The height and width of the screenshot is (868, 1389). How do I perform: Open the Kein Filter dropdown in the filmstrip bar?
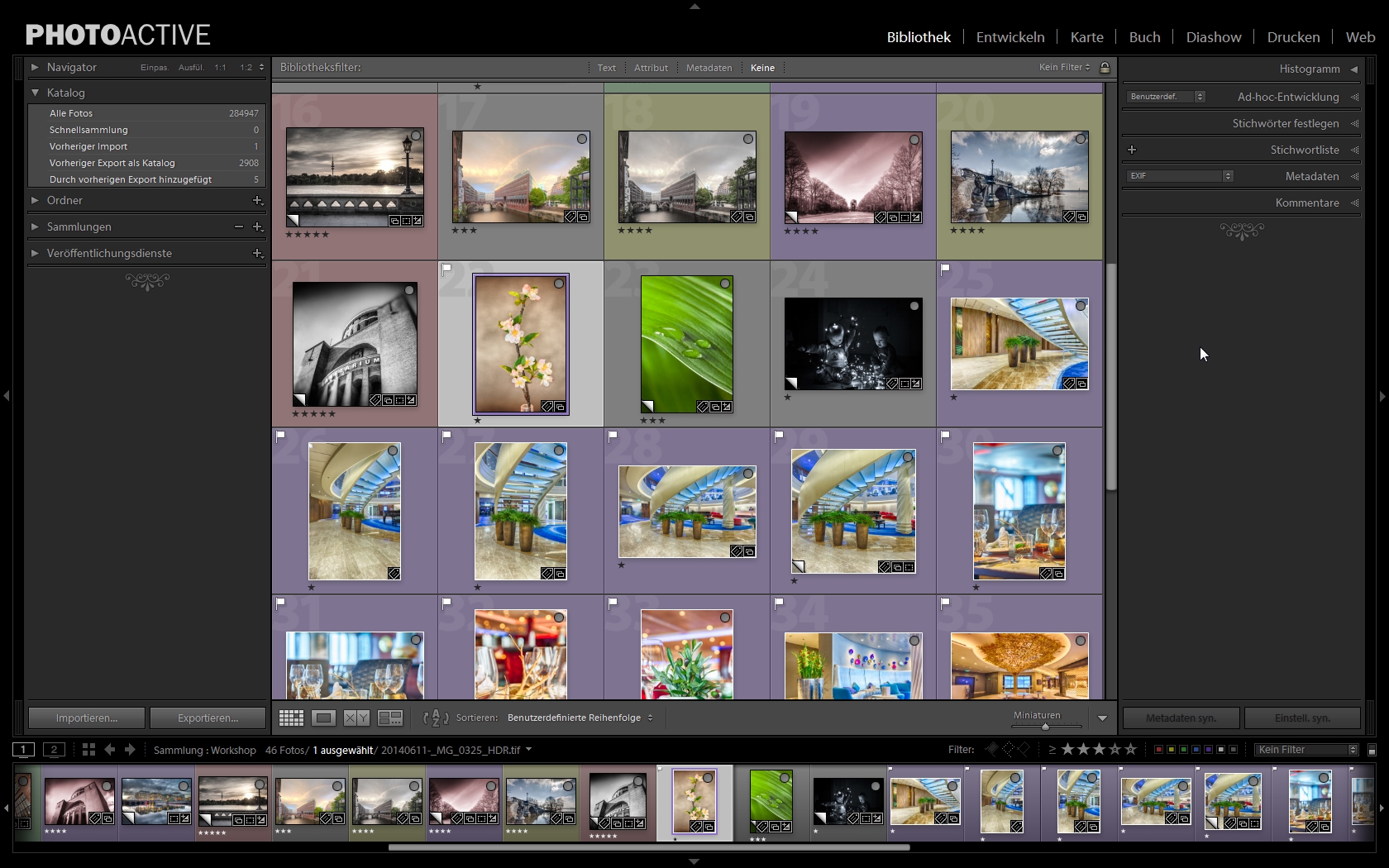click(1305, 750)
